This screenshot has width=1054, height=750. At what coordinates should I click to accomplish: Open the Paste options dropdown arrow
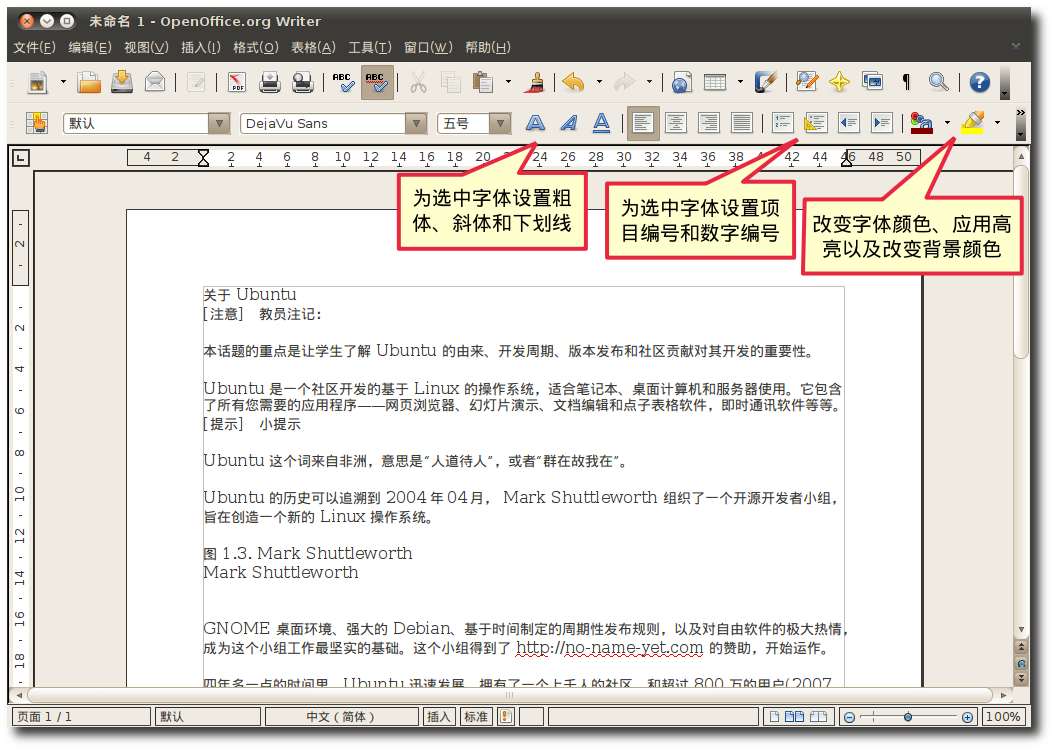point(508,83)
